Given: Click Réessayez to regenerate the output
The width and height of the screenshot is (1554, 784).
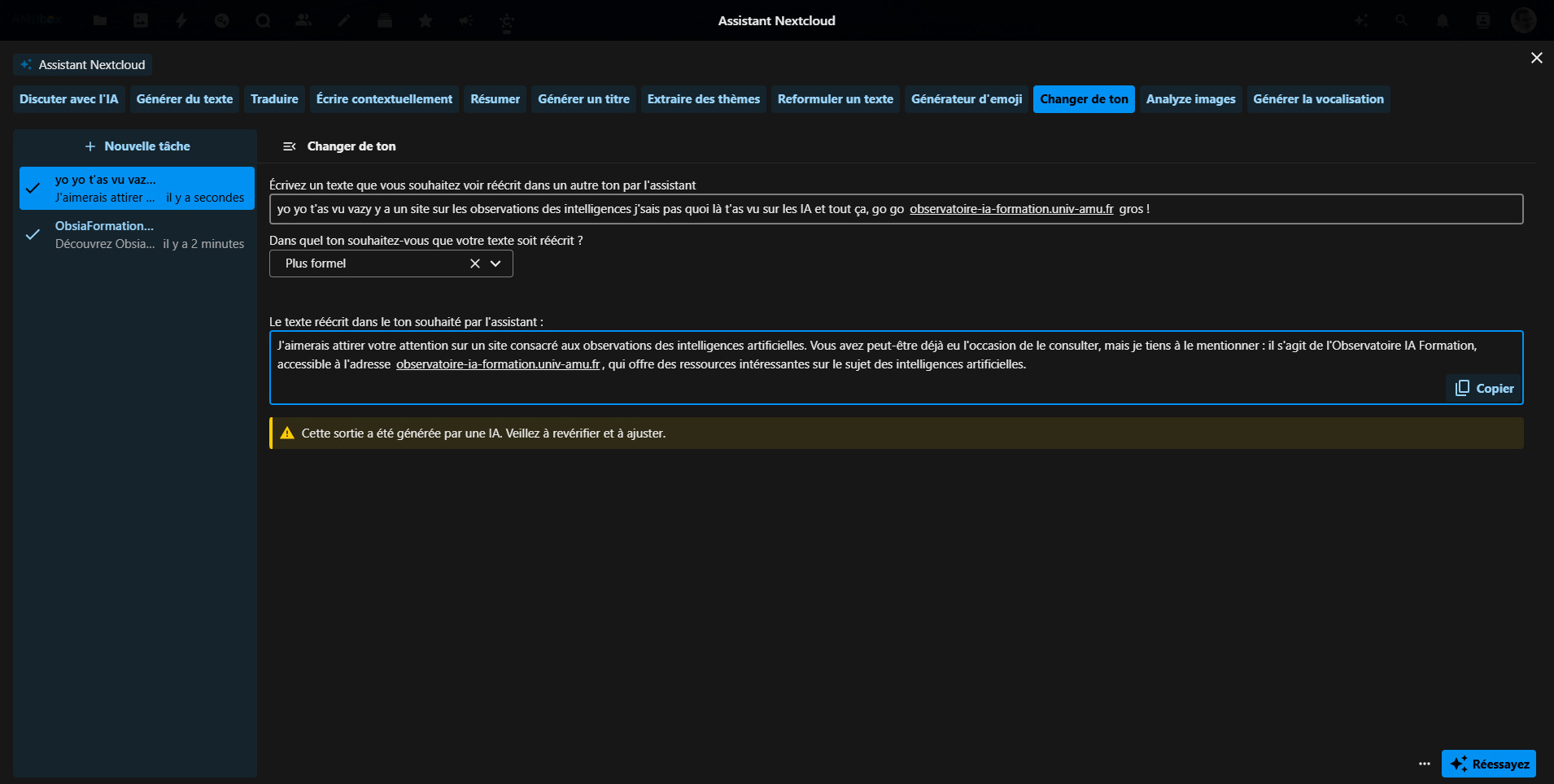Looking at the screenshot, I should [x=1488, y=764].
